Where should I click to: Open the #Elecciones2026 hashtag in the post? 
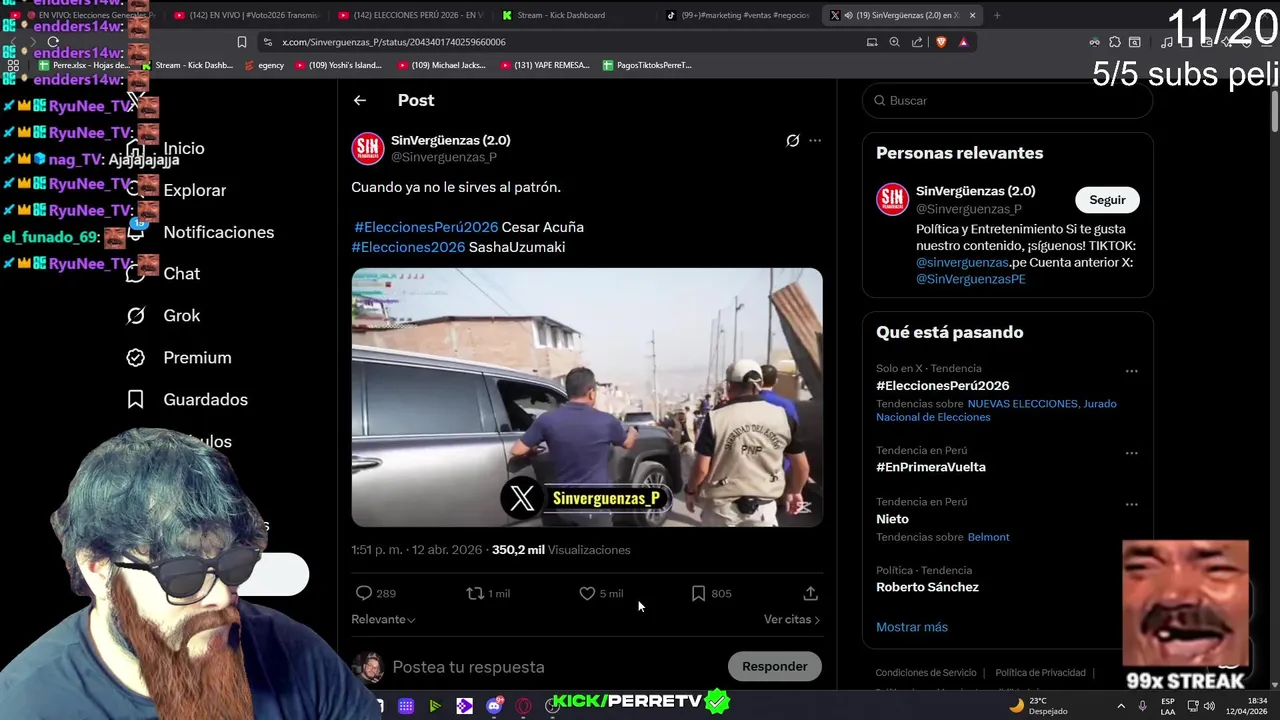coord(408,247)
